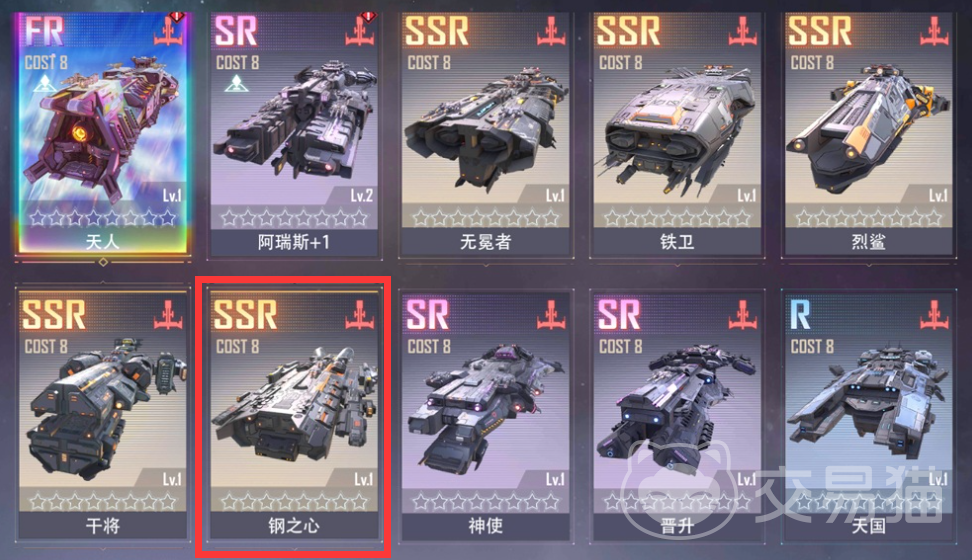Screen dimensions: 972x560
Task: Click the red notification badge on 天人 card
Action: tap(178, 17)
